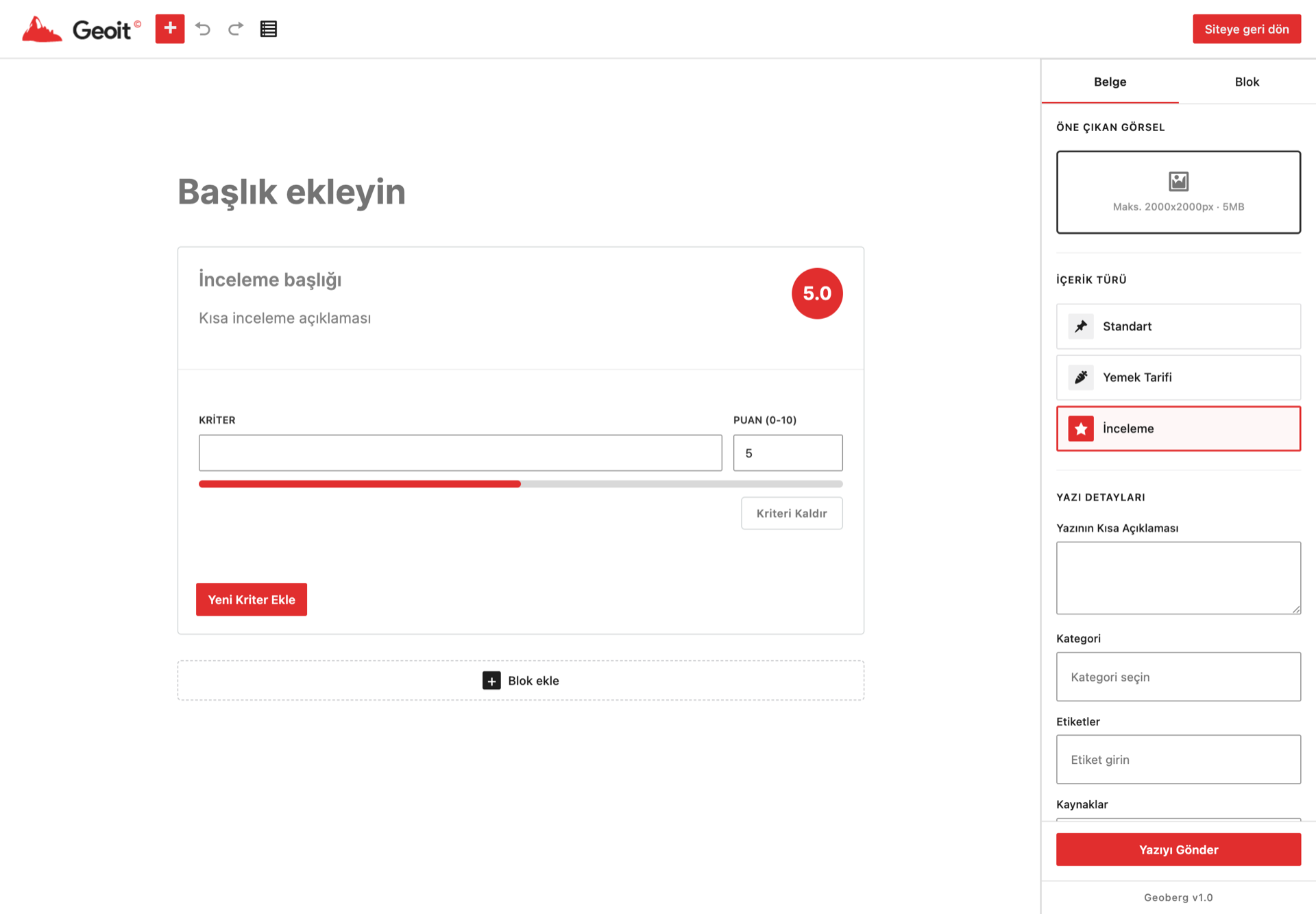Open the block list outline icon
Image resolution: width=1316 pixels, height=914 pixels.
[269, 29]
